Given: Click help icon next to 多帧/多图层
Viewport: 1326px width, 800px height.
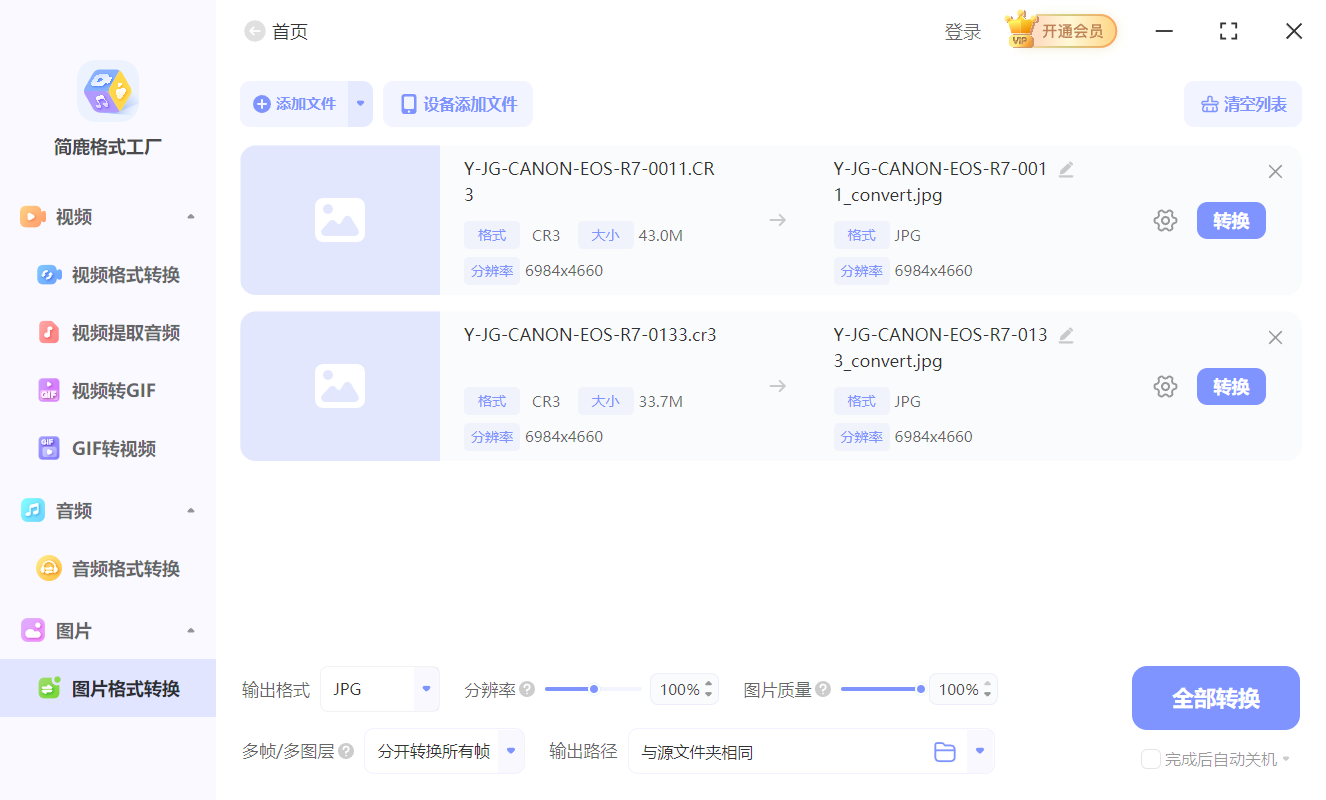Looking at the screenshot, I should pyautogui.click(x=346, y=751).
